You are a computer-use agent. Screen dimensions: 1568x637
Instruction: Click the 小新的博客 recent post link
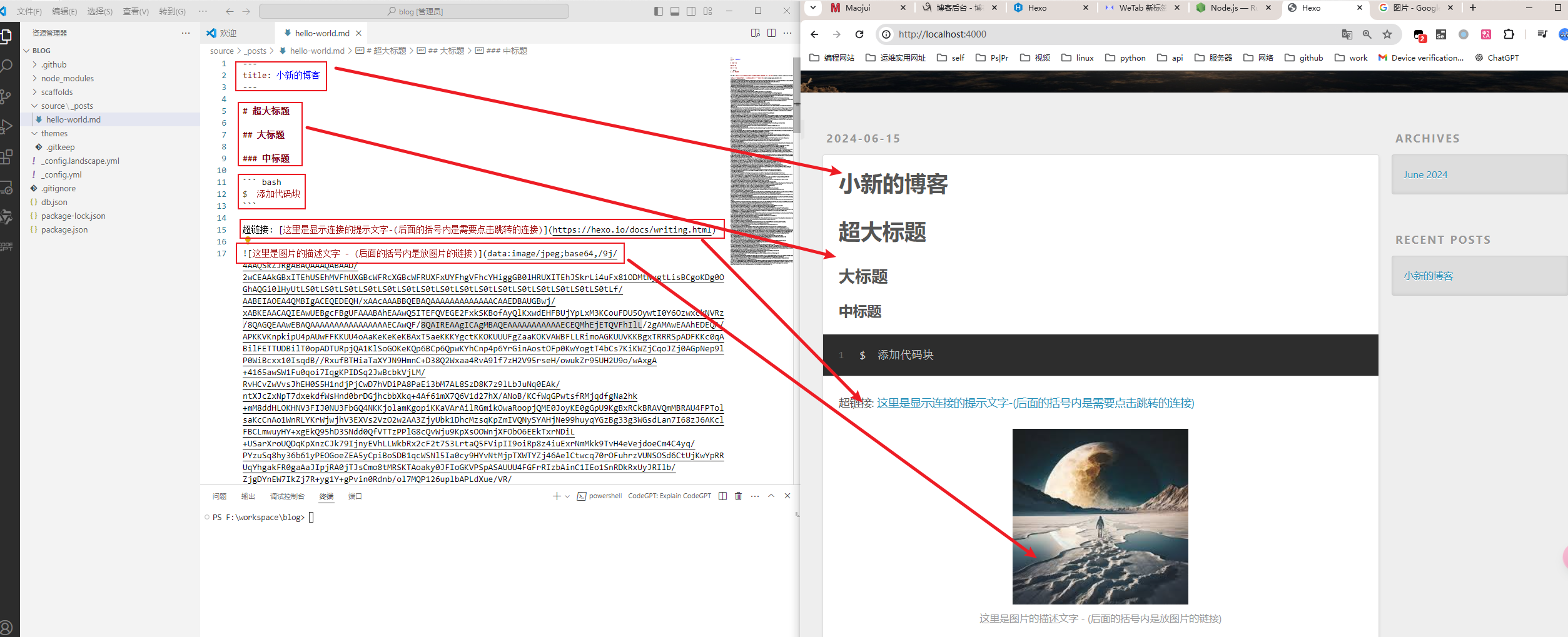pyautogui.click(x=1428, y=276)
